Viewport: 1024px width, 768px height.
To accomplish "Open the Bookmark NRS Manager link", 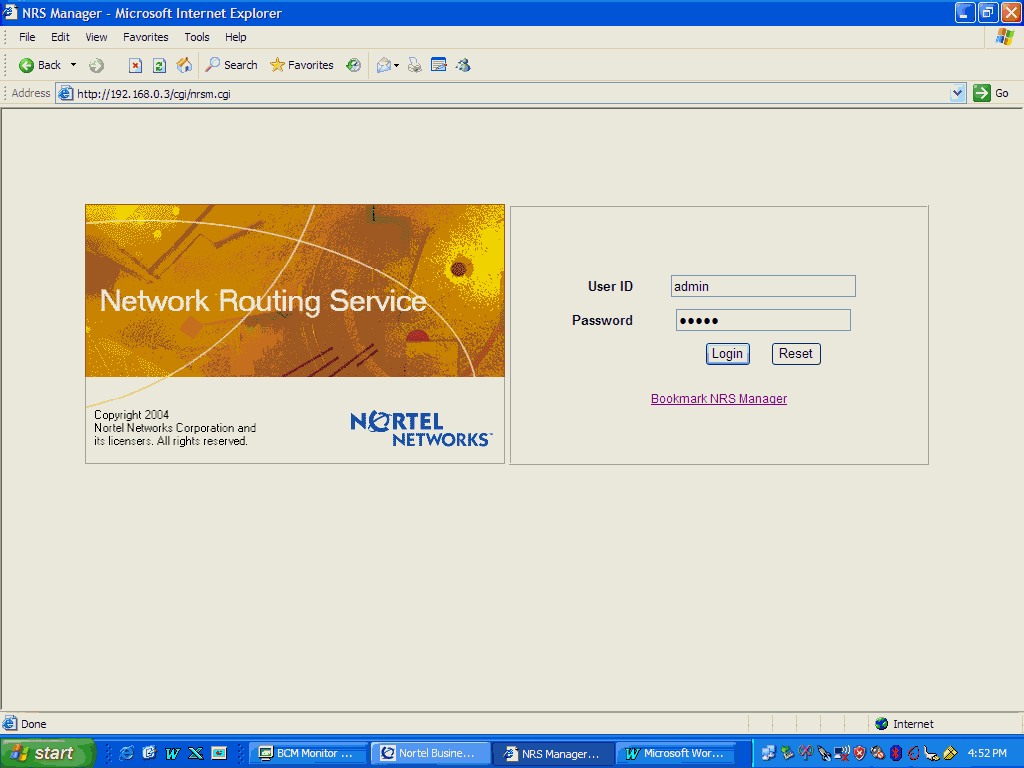I will (x=719, y=398).
